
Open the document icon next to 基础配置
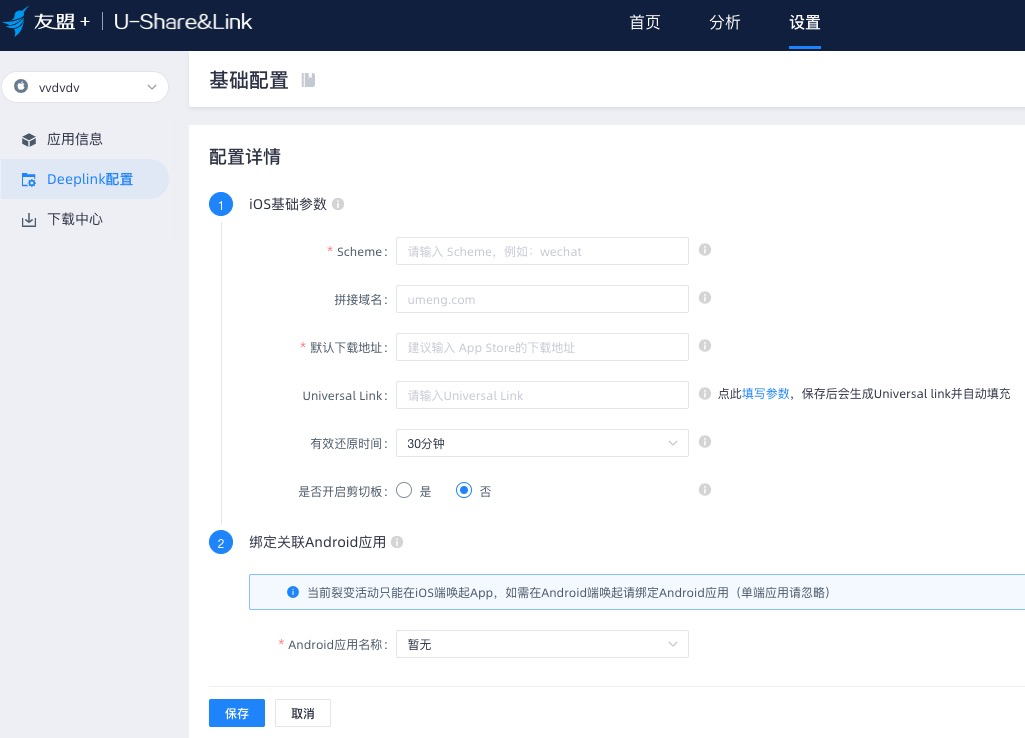308,80
